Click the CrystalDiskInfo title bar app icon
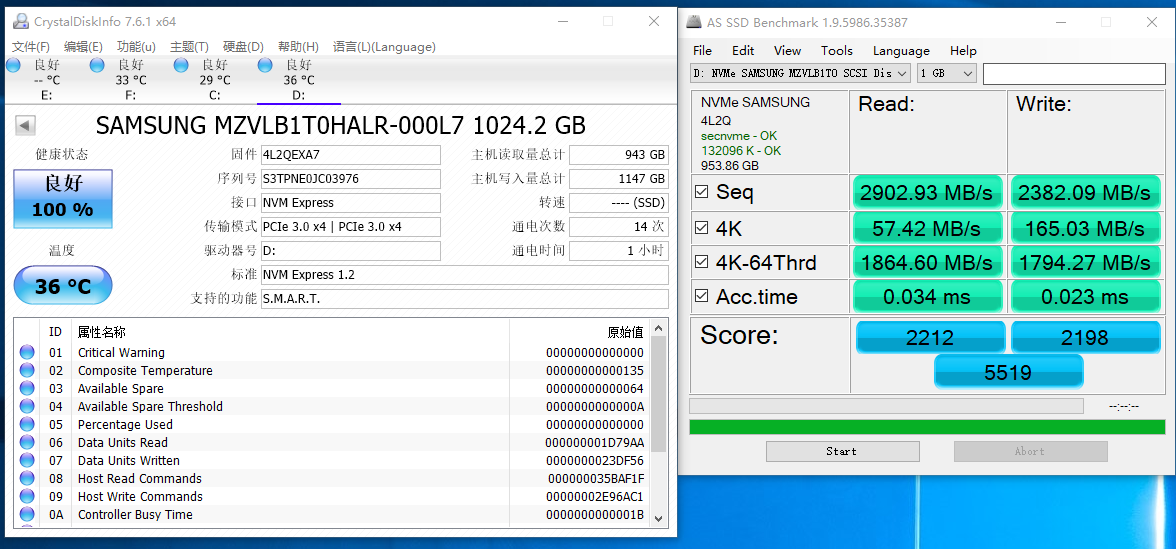Viewport: 1176px width, 549px height. [x=21, y=21]
